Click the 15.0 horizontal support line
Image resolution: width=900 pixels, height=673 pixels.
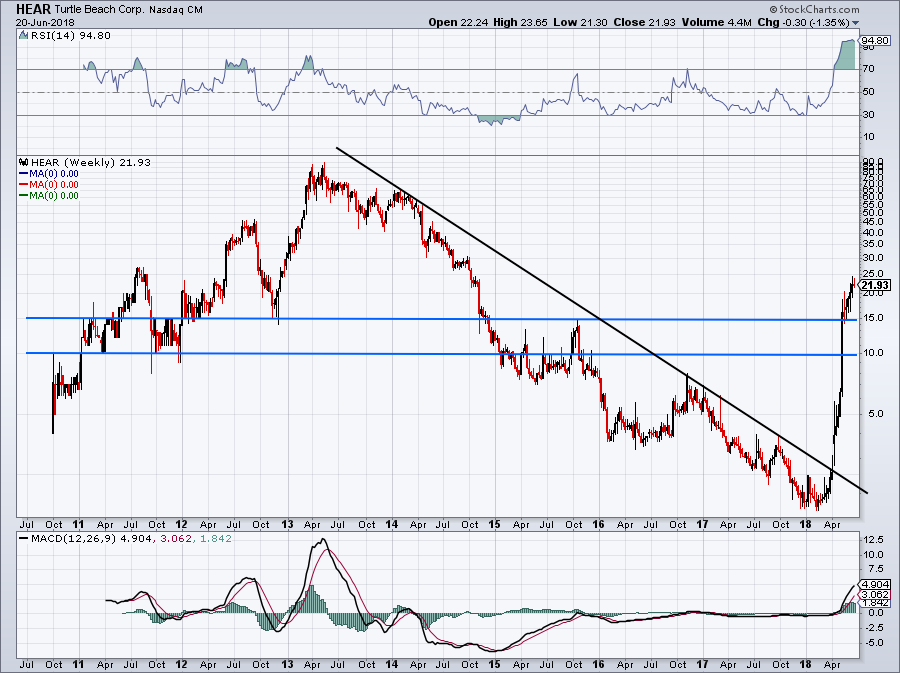point(441,319)
